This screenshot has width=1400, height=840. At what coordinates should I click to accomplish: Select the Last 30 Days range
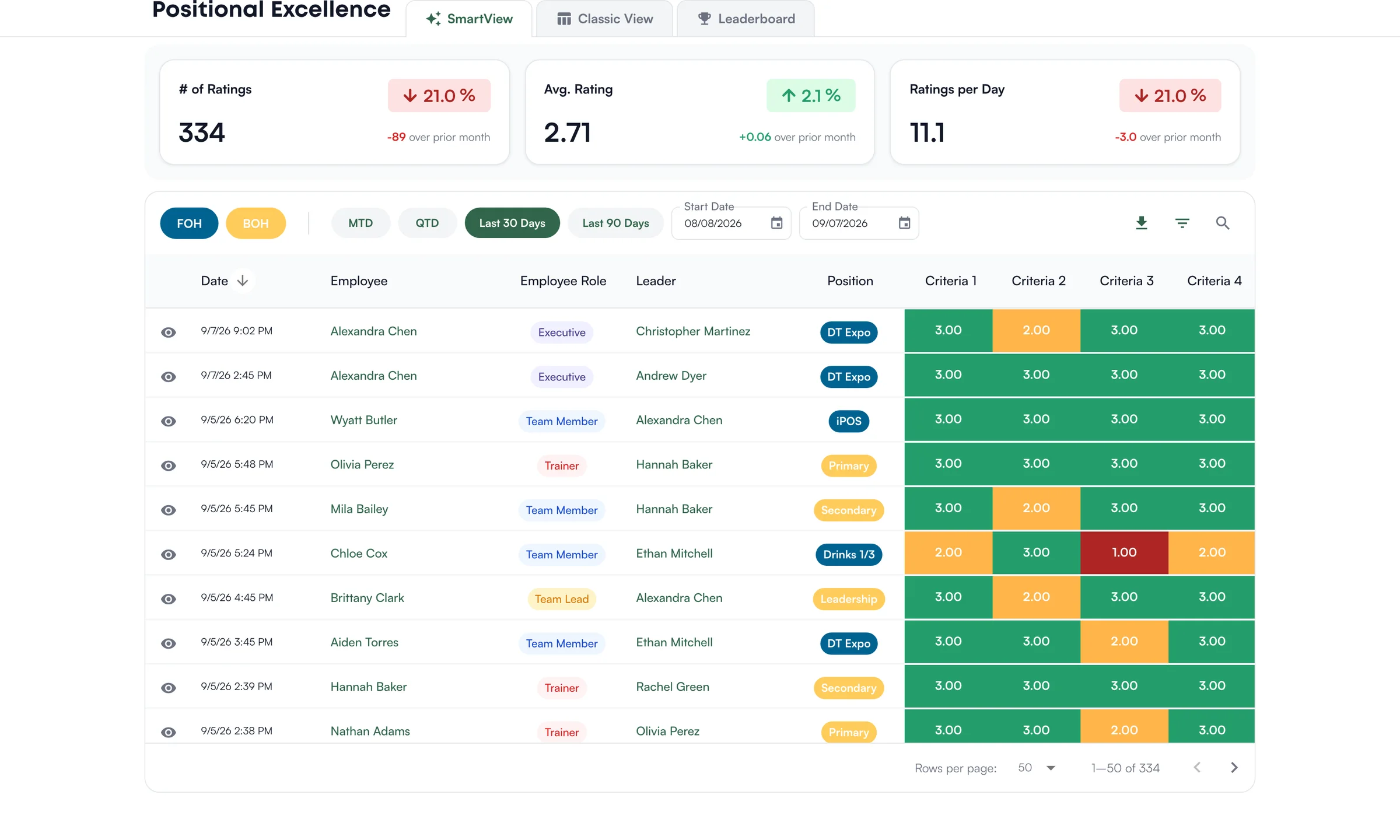(x=512, y=223)
